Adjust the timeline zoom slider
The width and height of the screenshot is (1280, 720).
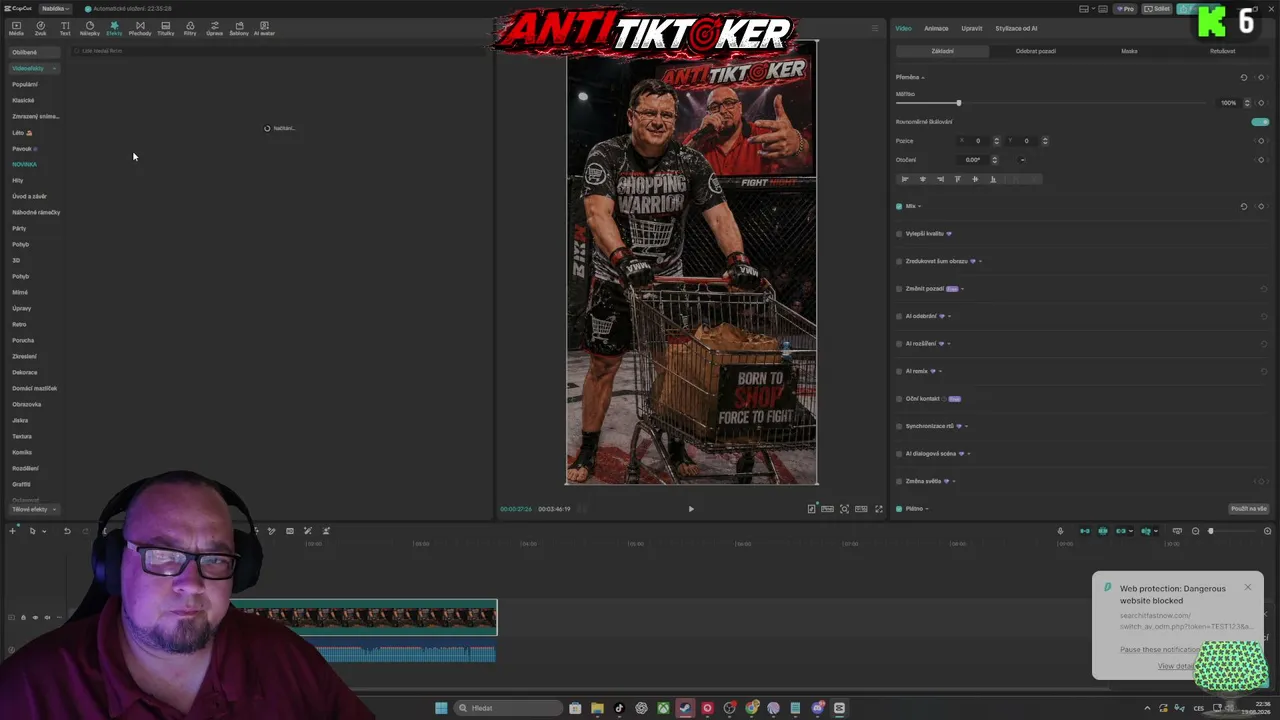tap(1211, 531)
